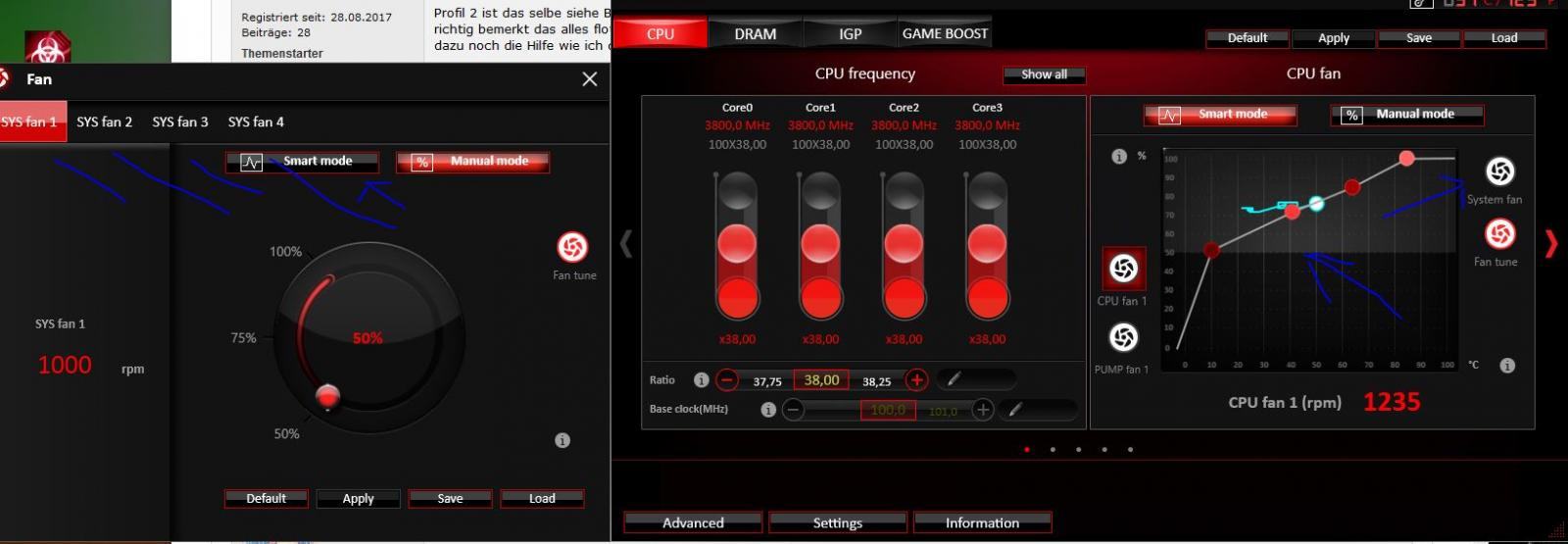Click the lowest fan curve point near 50%
The image size is (1568, 544).
click(x=1211, y=251)
